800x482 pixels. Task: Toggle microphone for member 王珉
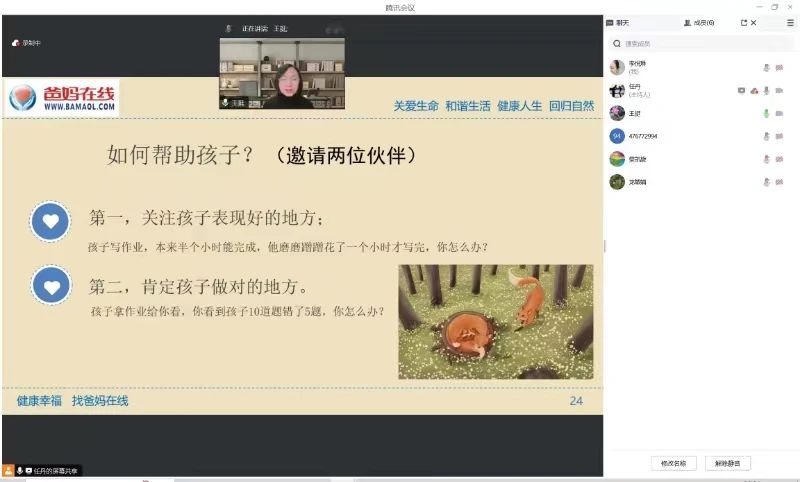click(766, 113)
